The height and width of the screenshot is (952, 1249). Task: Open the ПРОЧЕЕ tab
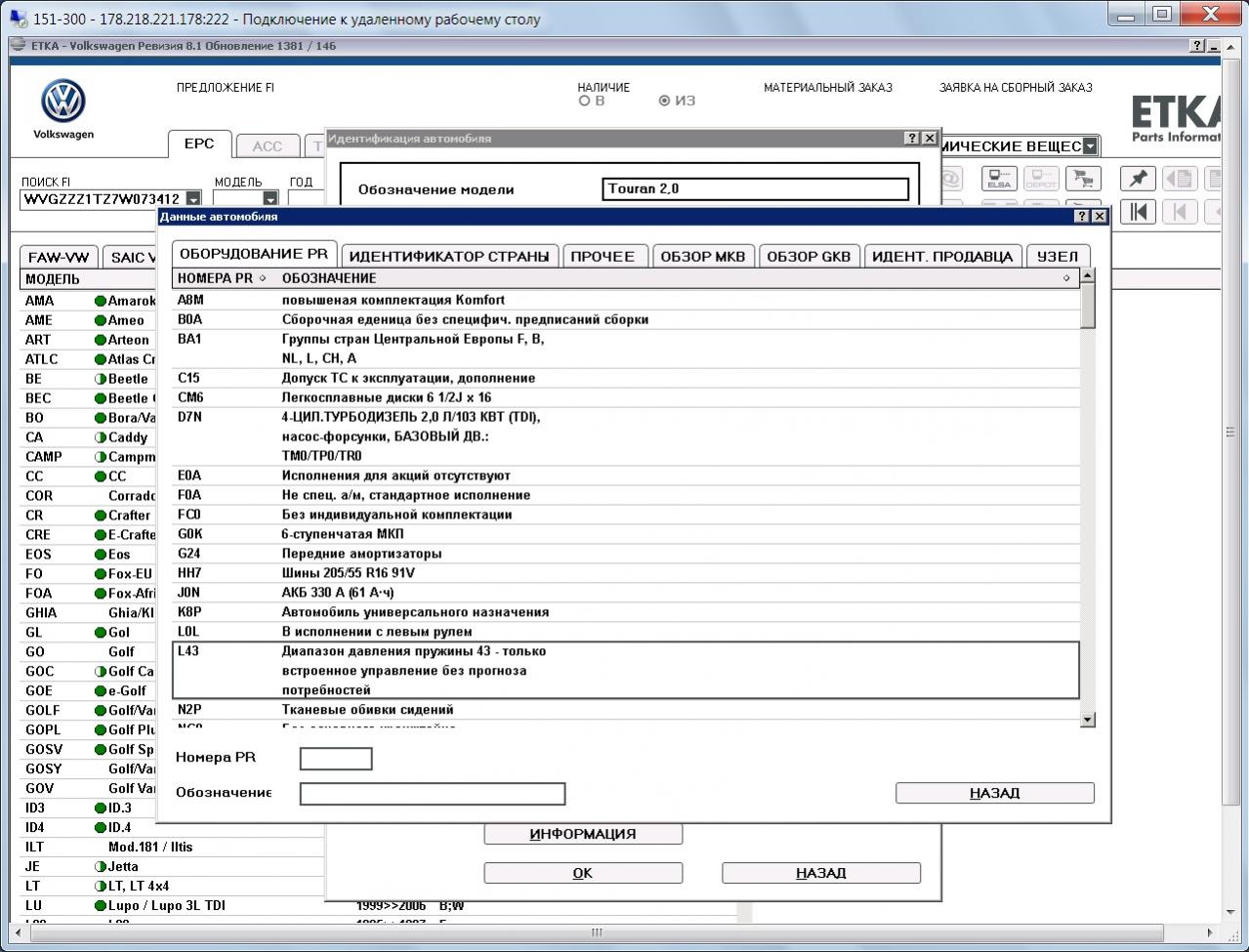click(x=603, y=257)
